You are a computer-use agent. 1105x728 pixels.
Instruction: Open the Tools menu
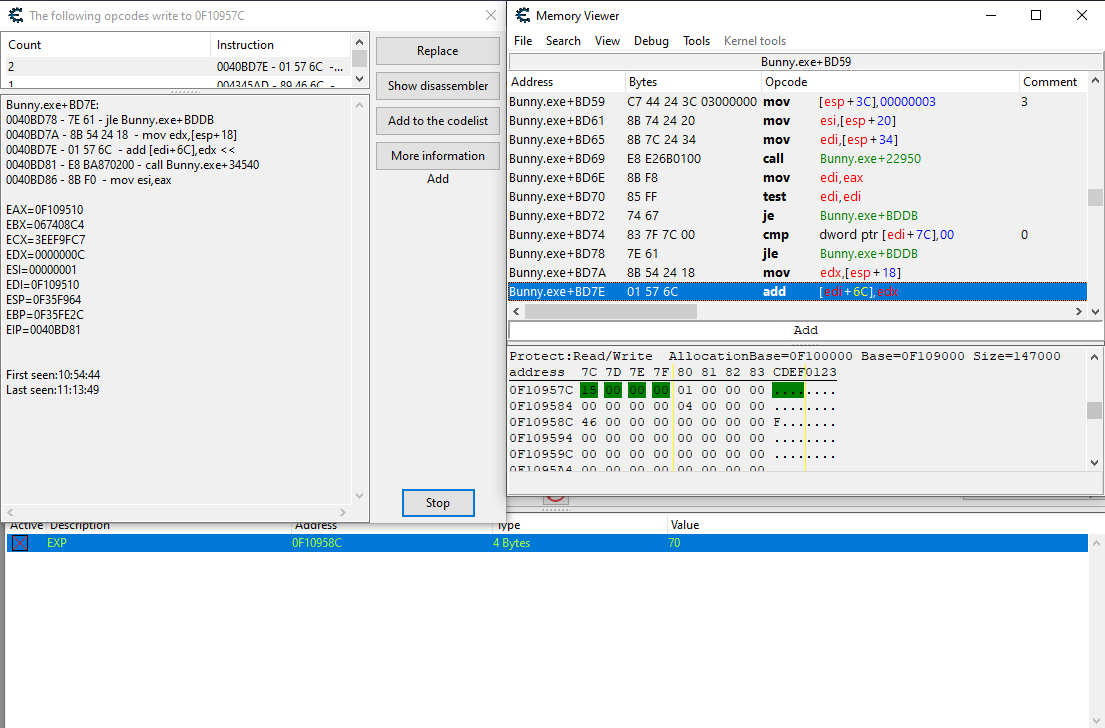click(696, 41)
